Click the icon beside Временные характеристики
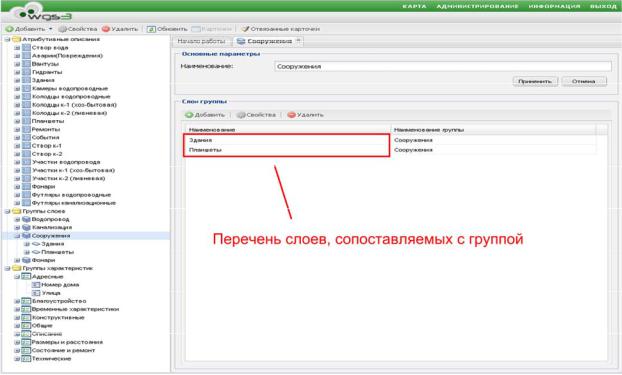The height and width of the screenshot is (375, 622). point(26,309)
